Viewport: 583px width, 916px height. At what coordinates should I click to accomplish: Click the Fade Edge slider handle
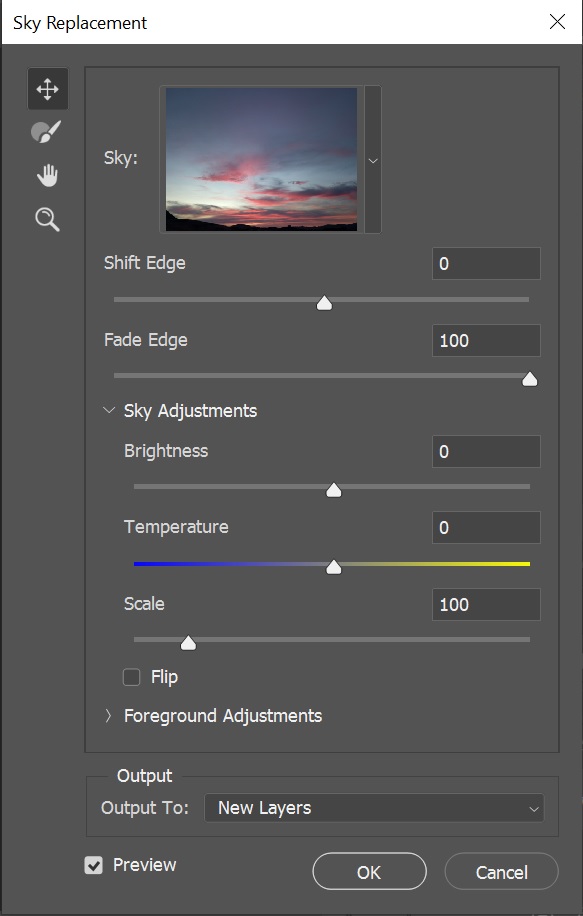(x=530, y=379)
